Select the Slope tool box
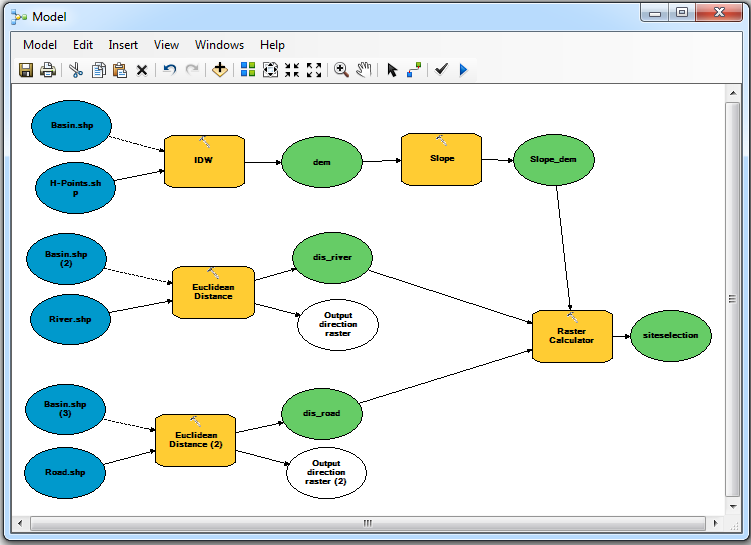Image resolution: width=751 pixels, height=545 pixels. [441, 159]
